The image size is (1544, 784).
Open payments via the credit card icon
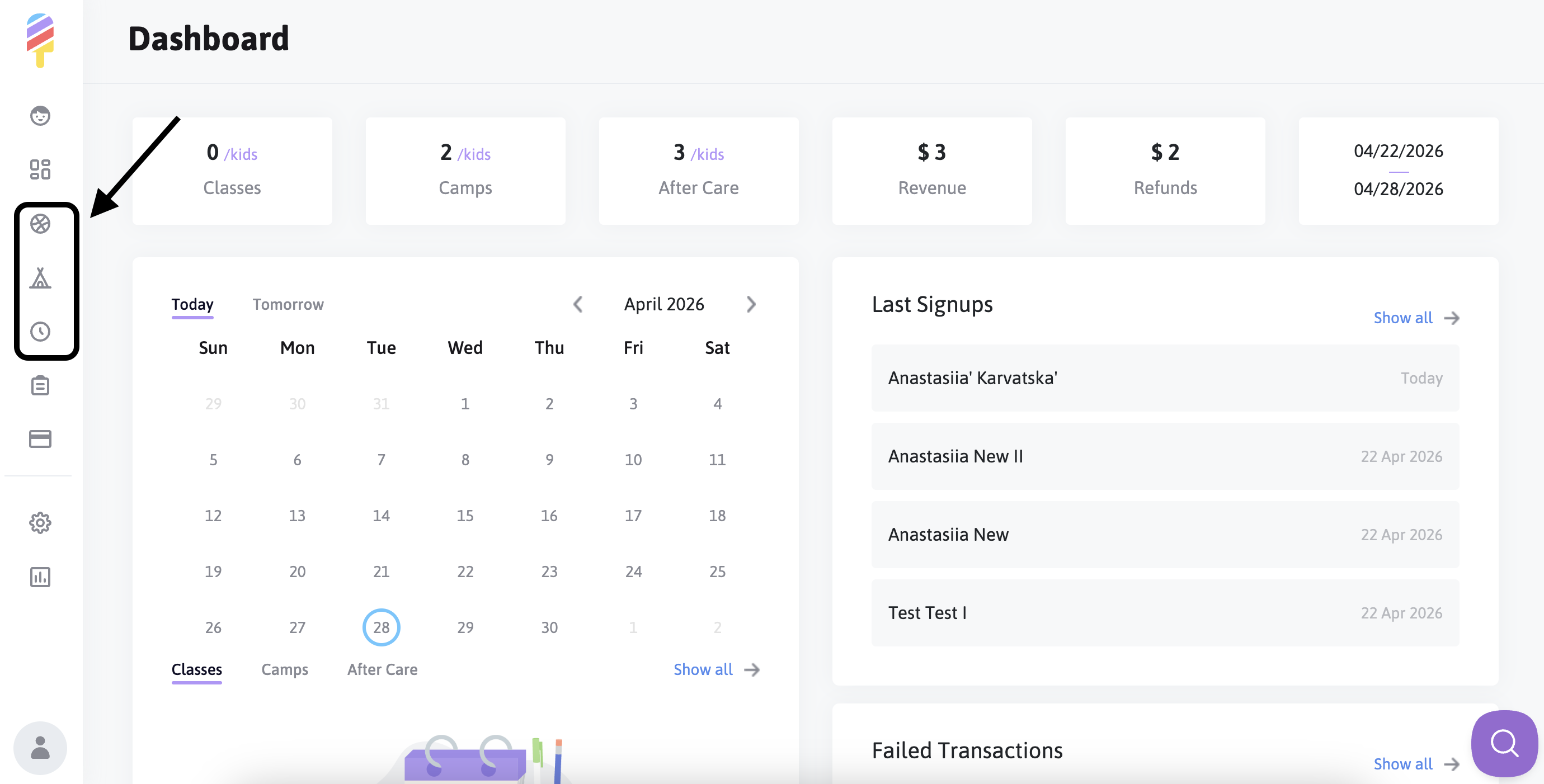pos(40,439)
